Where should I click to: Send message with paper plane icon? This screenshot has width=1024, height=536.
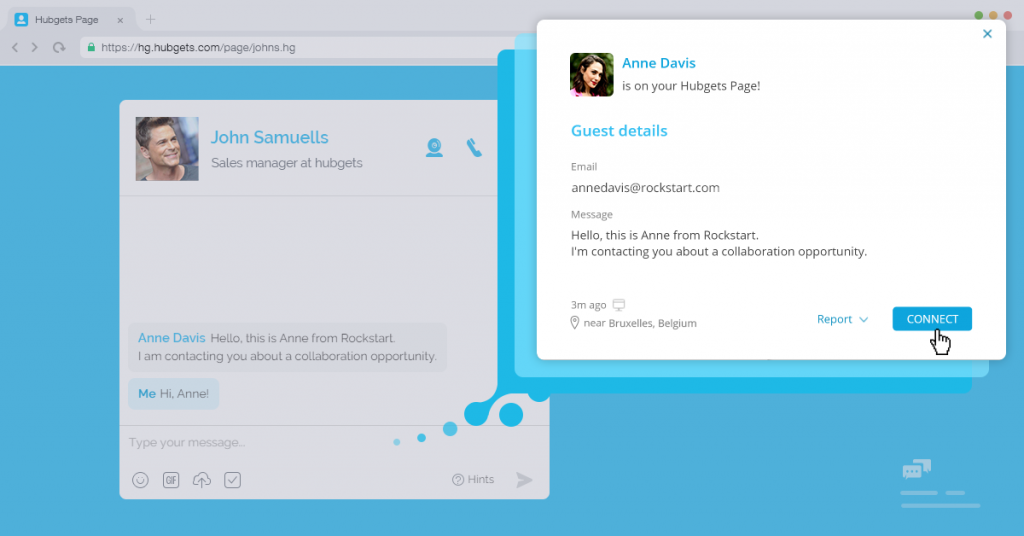tap(524, 480)
